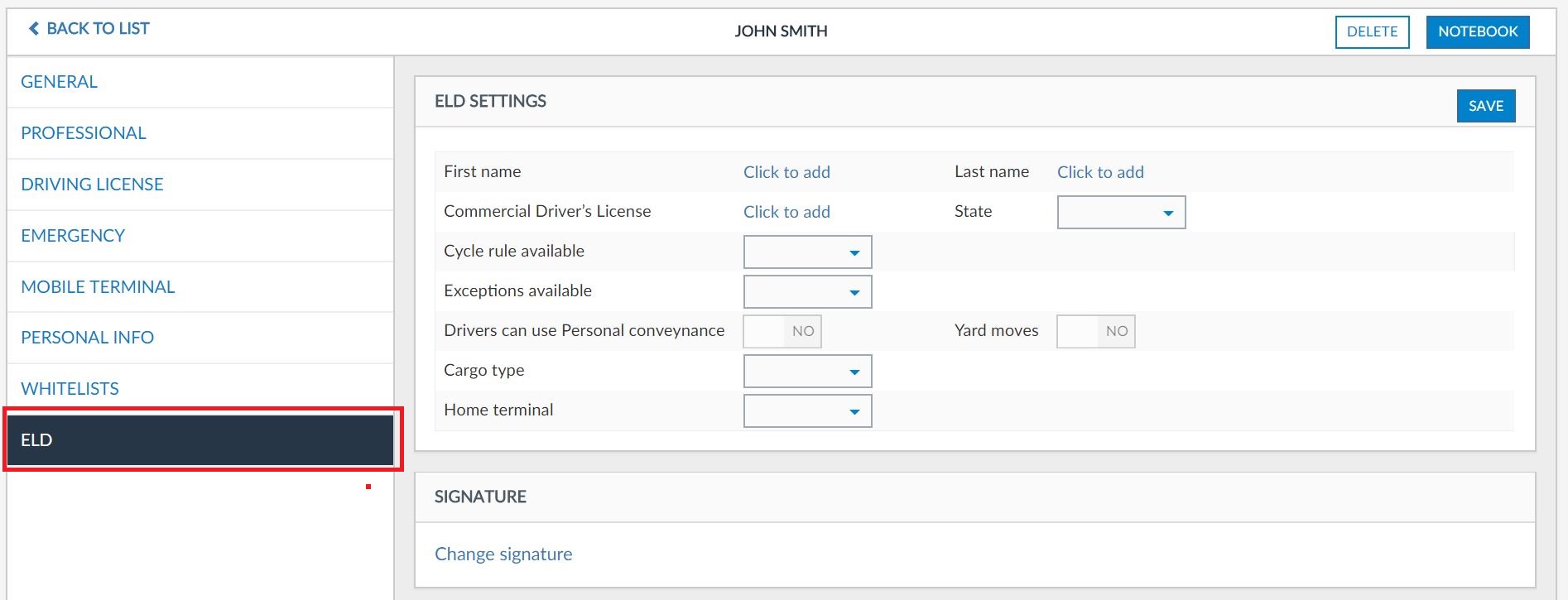Viewport: 1568px width, 600px height.
Task: Click to add First name
Action: [786, 172]
